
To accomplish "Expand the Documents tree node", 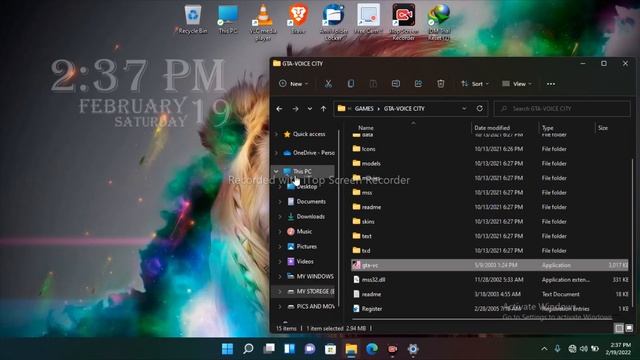I will tap(280, 202).
